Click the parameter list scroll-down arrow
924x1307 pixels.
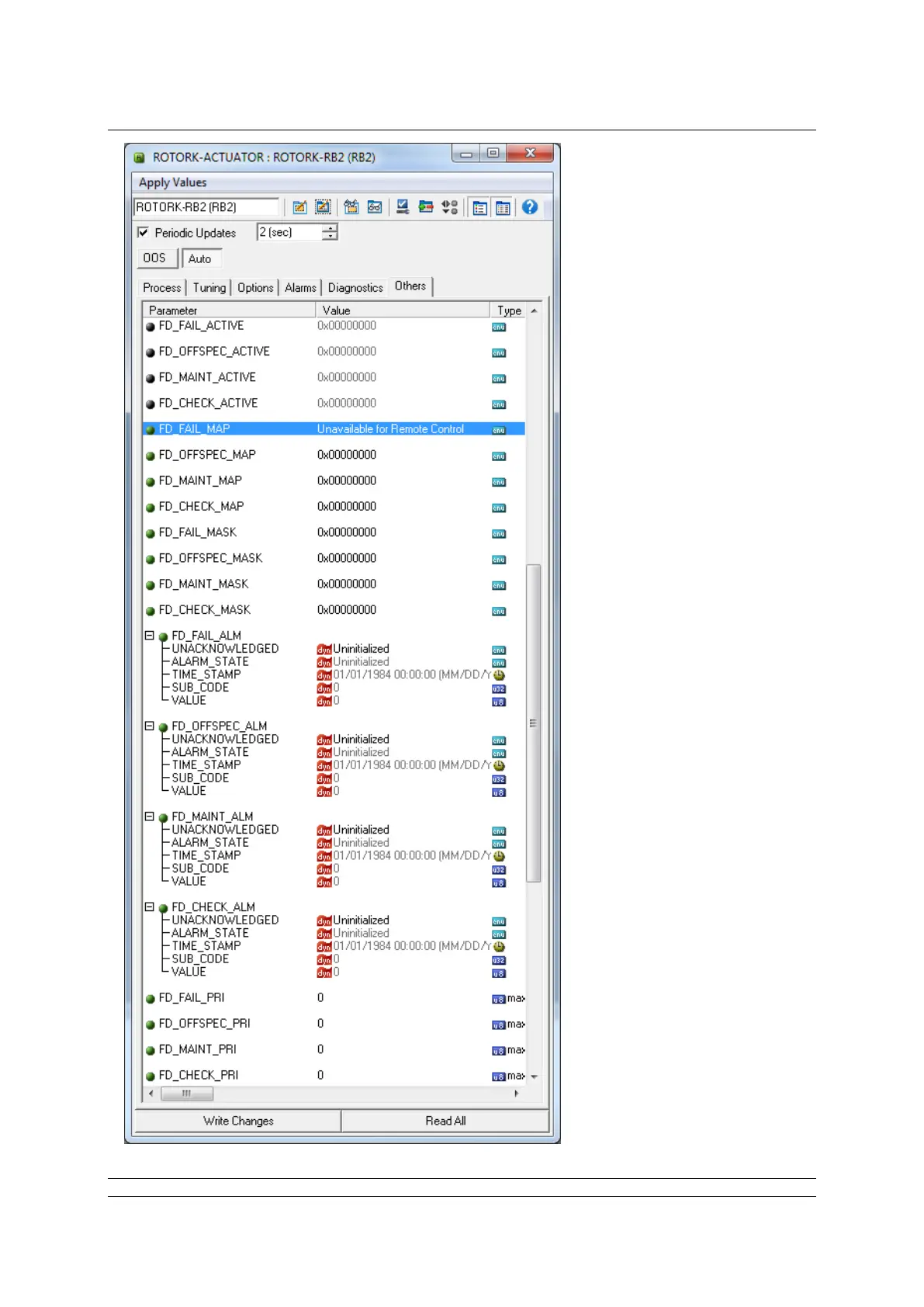tap(534, 1077)
